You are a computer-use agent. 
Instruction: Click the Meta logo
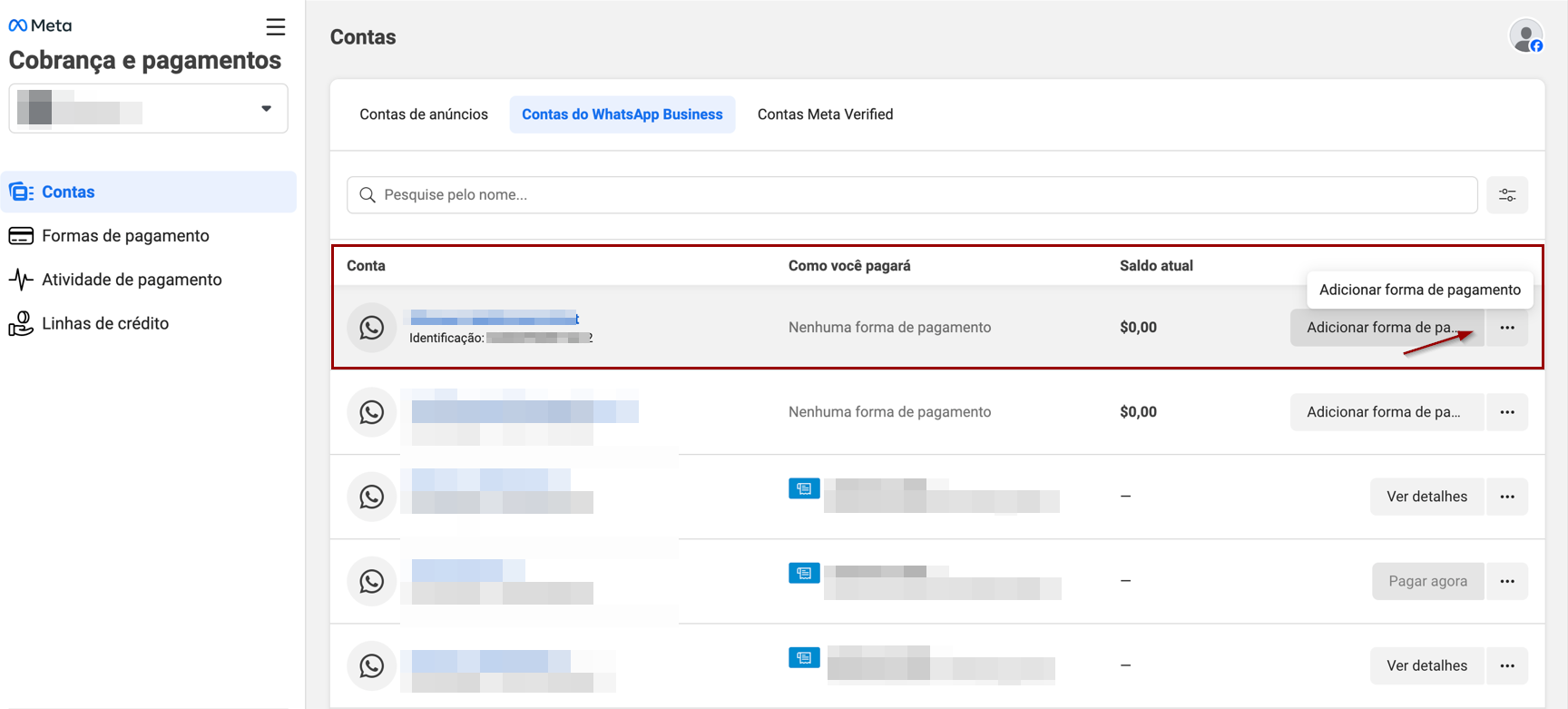[x=40, y=25]
